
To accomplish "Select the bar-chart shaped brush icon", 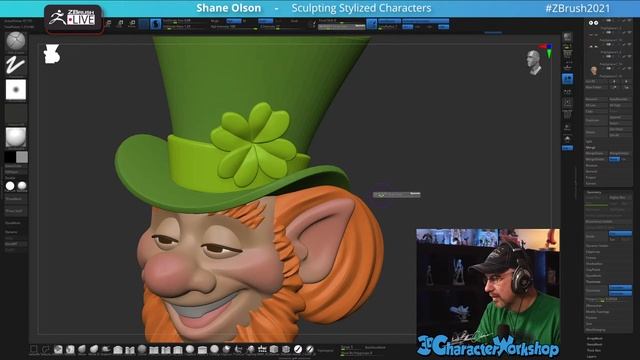I will (x=262, y=349).
